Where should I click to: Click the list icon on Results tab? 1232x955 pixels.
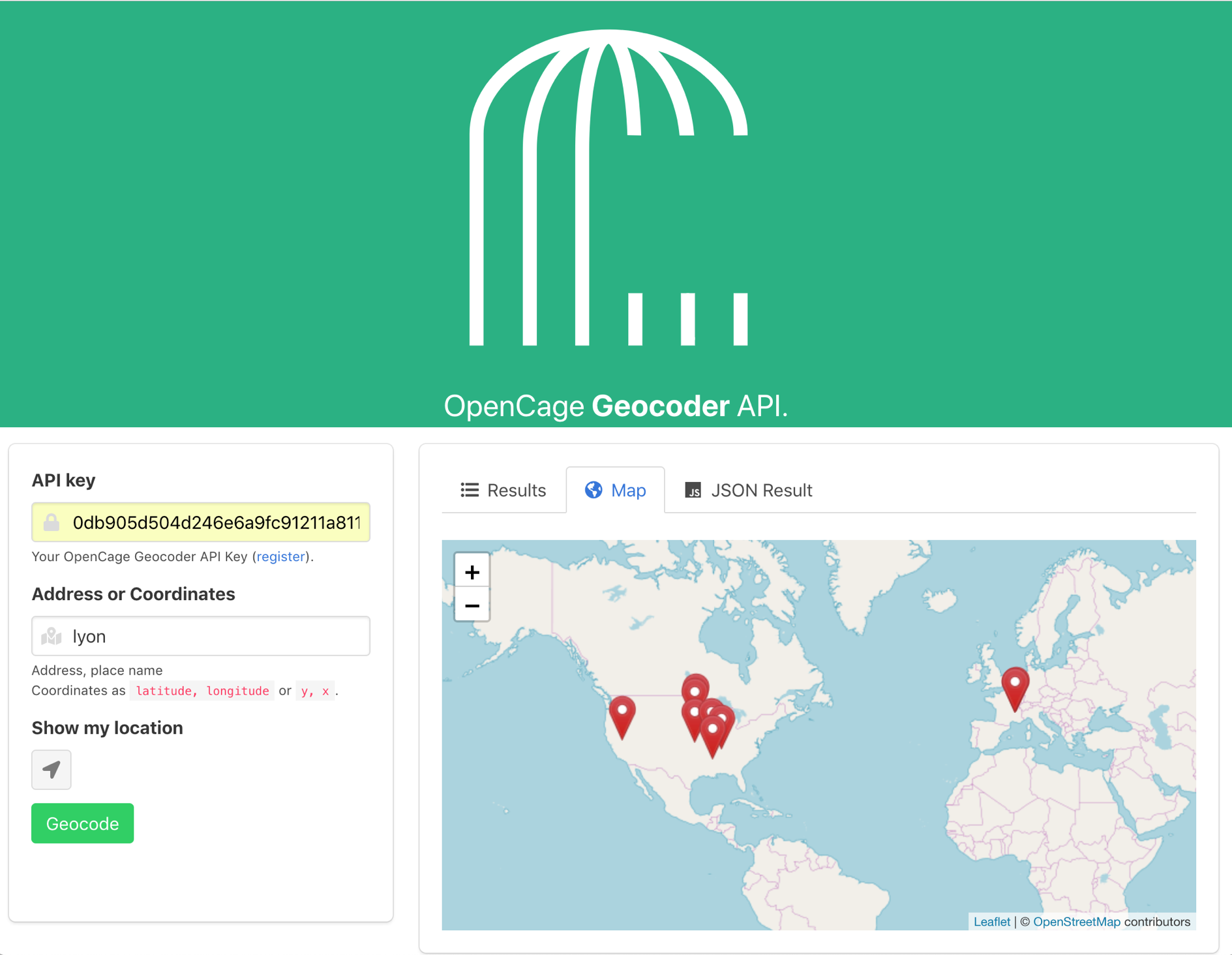click(x=470, y=490)
